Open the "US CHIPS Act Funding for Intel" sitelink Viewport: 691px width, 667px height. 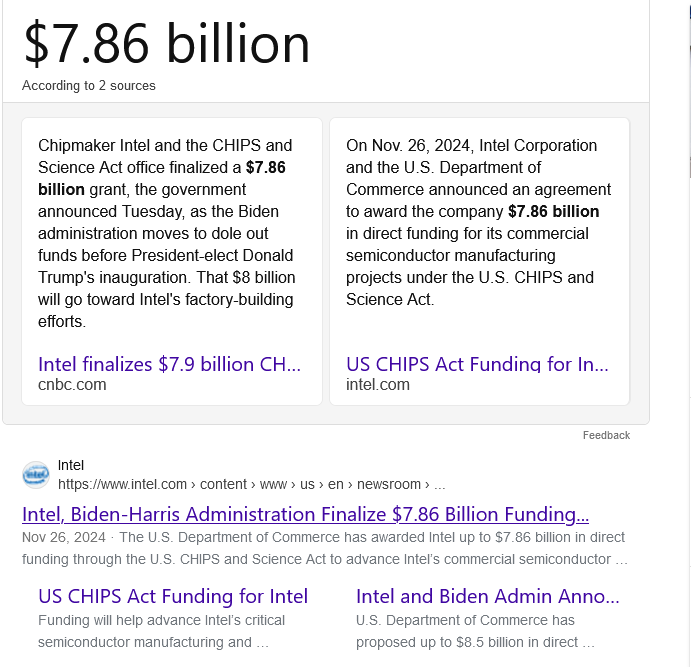173,596
